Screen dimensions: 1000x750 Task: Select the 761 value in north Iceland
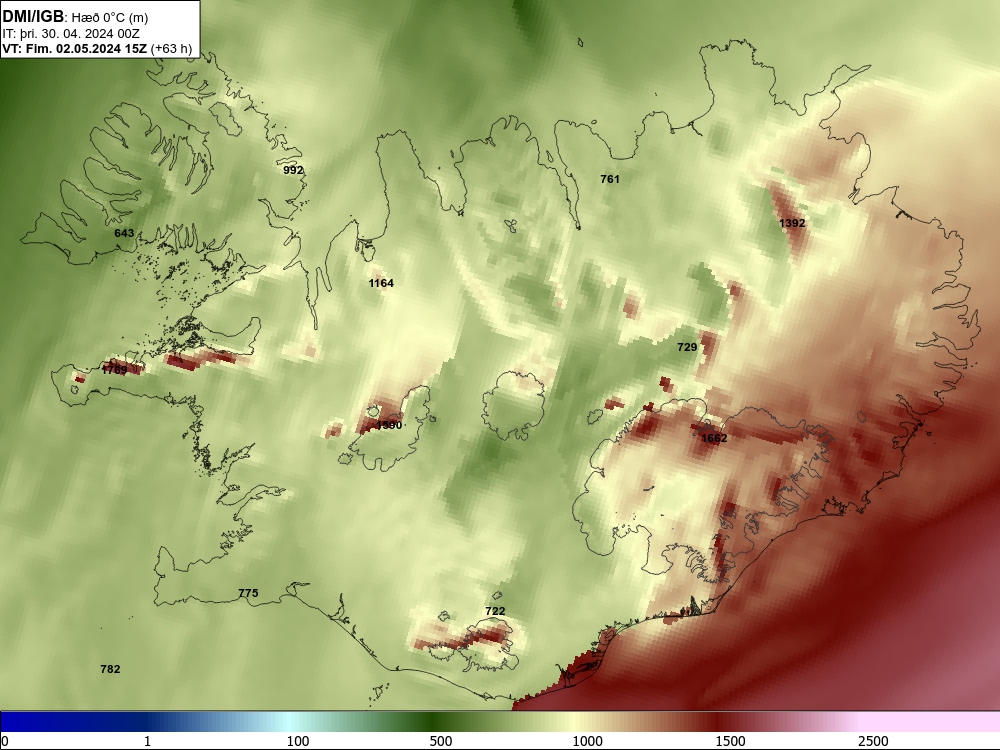coord(610,179)
